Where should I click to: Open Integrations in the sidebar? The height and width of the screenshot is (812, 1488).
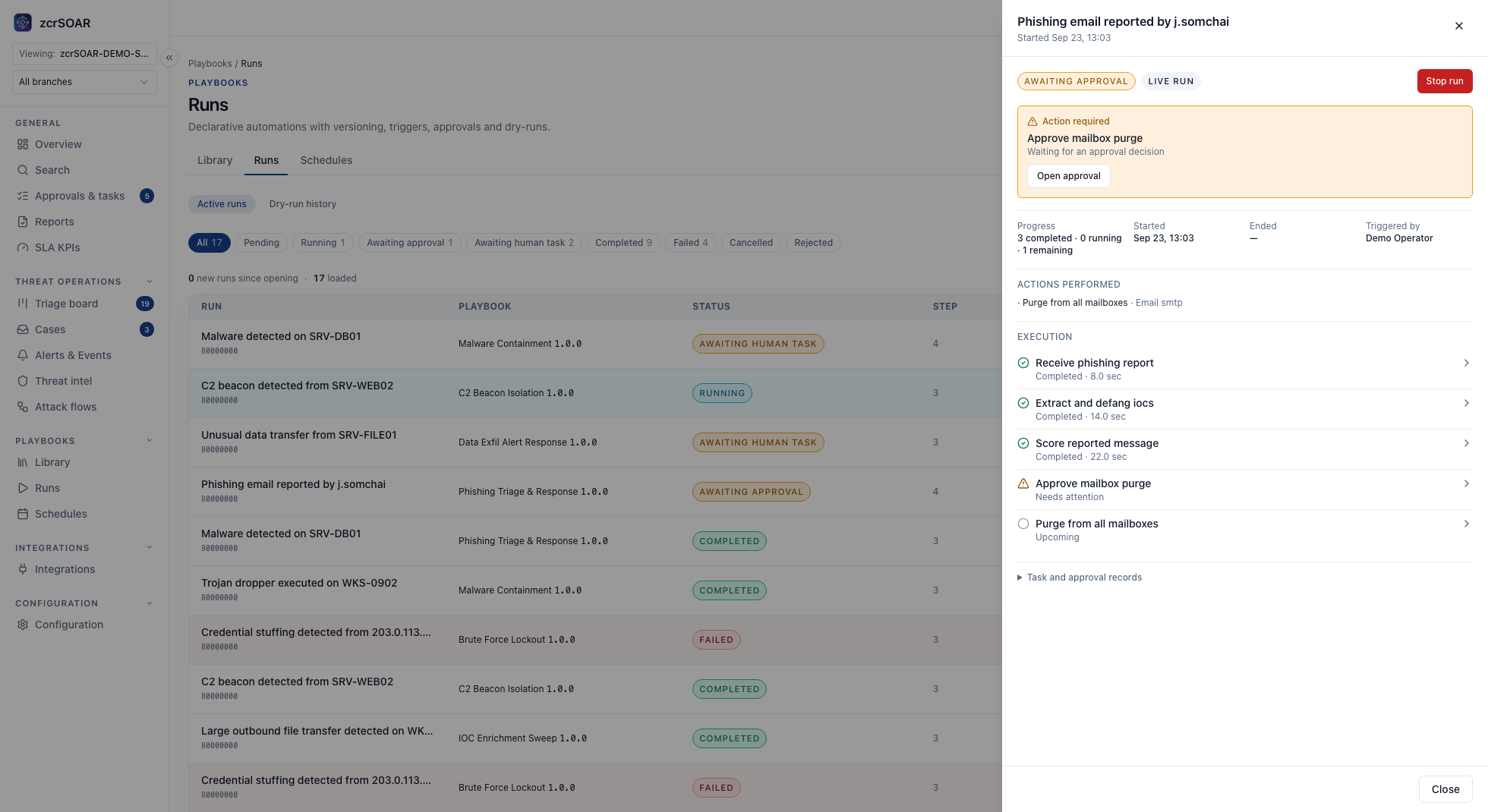coord(84,569)
